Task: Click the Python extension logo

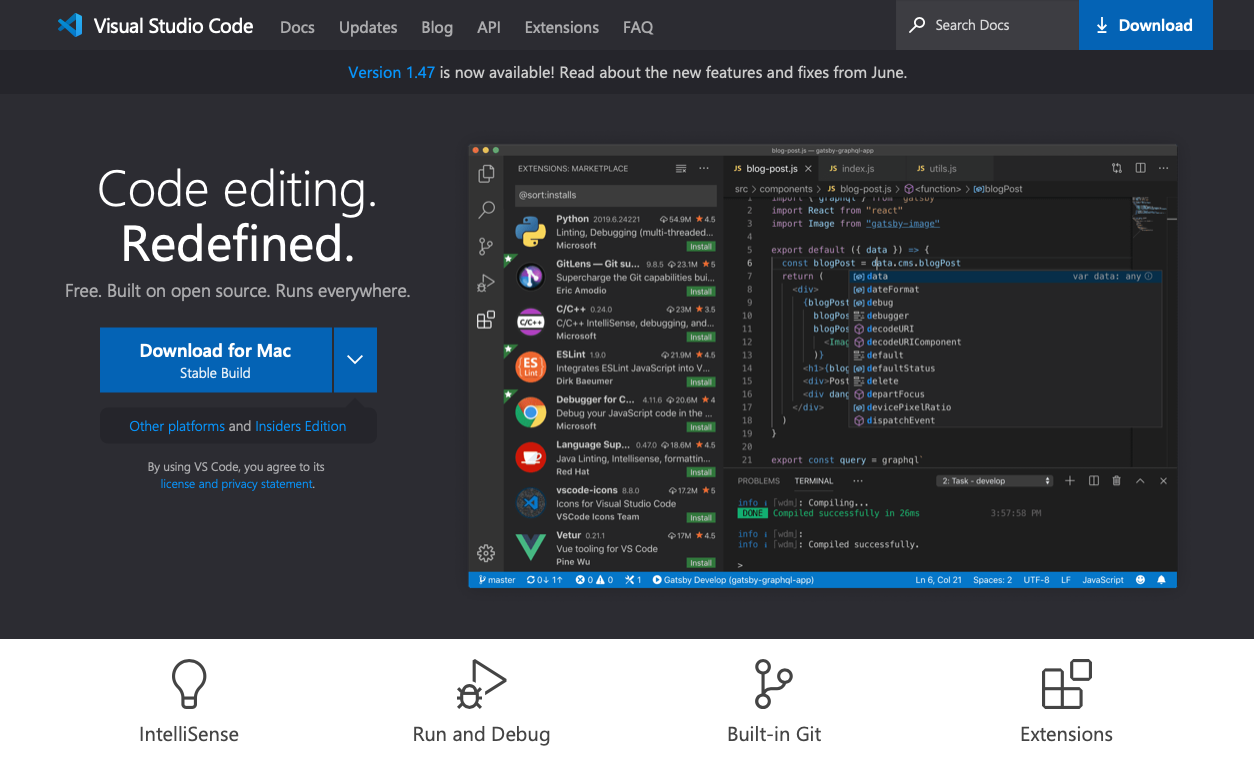Action: click(x=530, y=232)
